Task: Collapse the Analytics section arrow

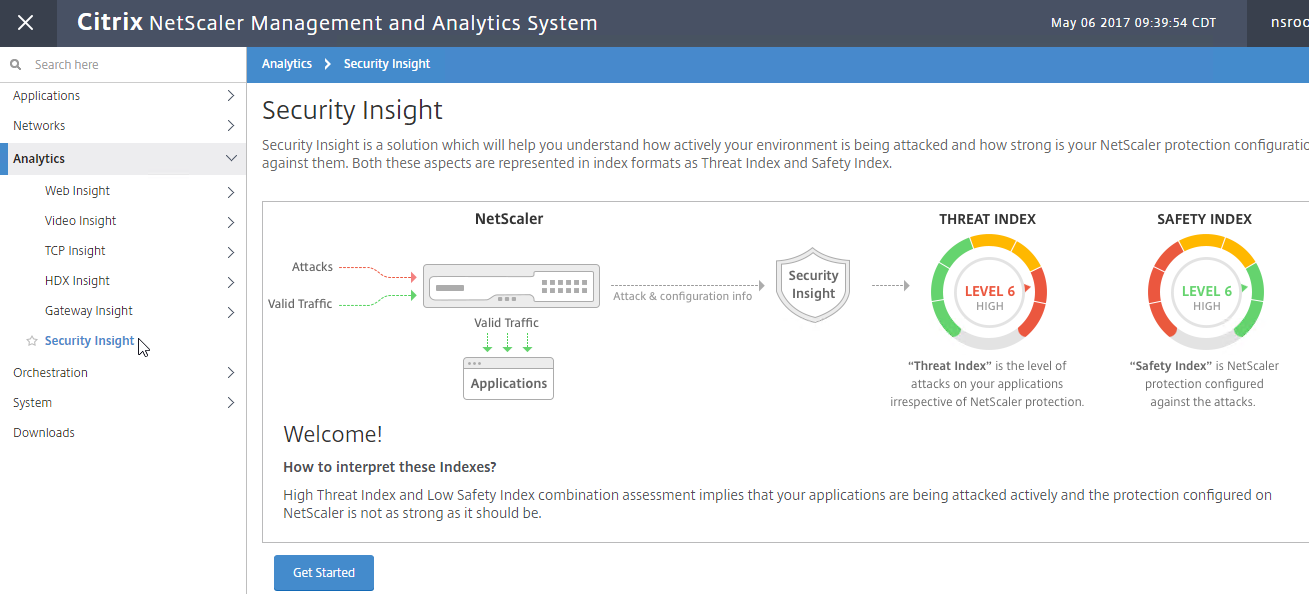Action: (231, 159)
